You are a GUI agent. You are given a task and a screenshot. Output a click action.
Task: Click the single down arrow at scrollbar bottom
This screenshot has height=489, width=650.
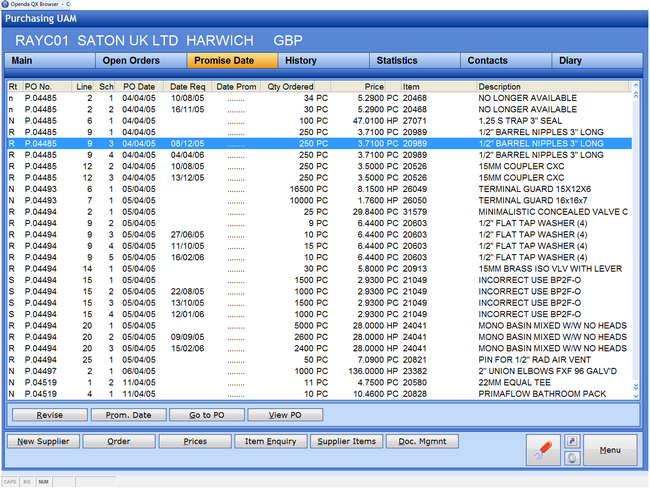pyautogui.click(x=635, y=396)
